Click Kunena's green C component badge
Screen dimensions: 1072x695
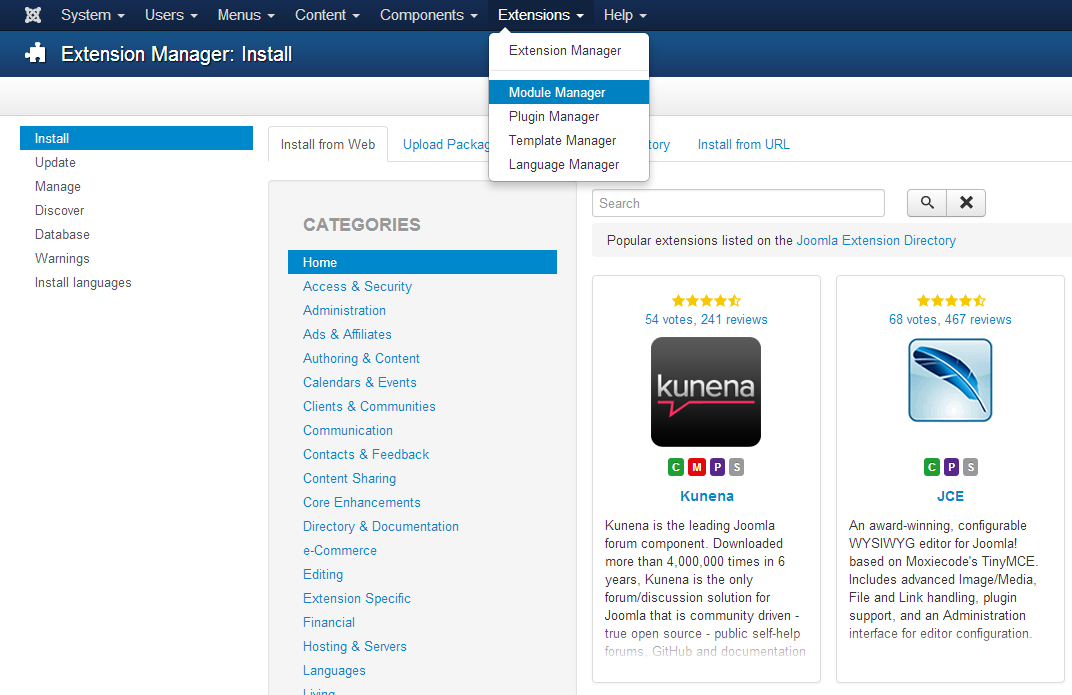(676, 467)
